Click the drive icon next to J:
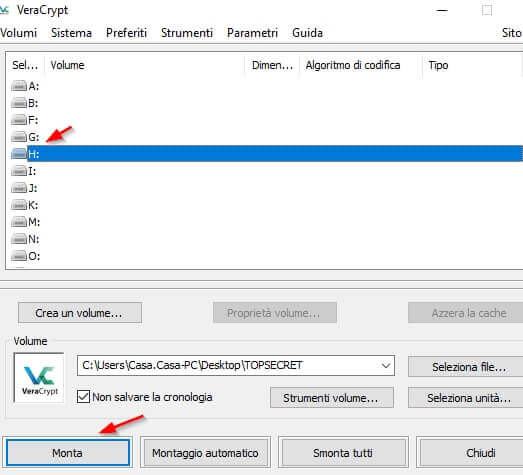Screen dimensions: 523x475 click(x=19, y=188)
